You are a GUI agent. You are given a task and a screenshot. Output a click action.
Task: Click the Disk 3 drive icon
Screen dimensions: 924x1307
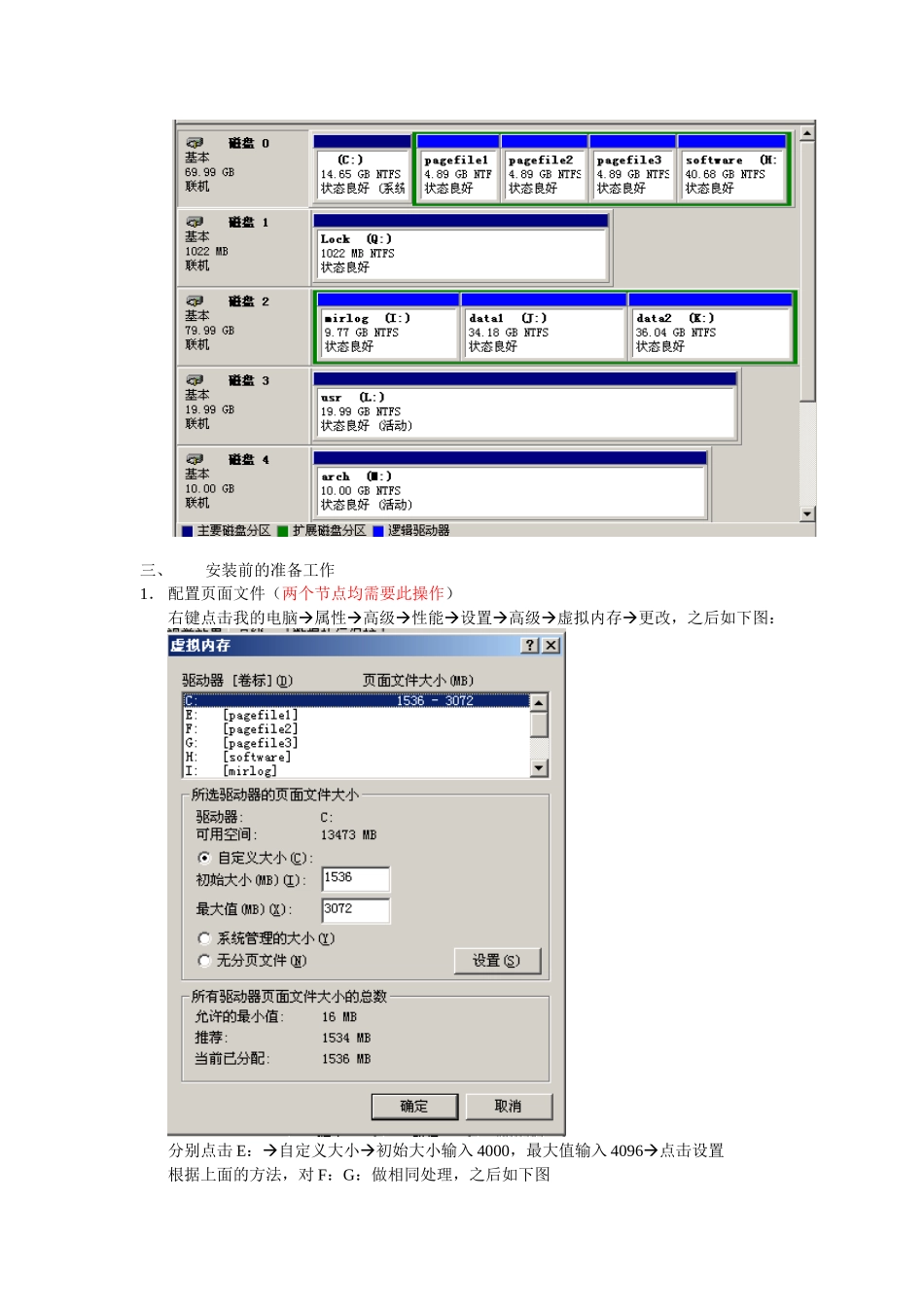tap(195, 380)
